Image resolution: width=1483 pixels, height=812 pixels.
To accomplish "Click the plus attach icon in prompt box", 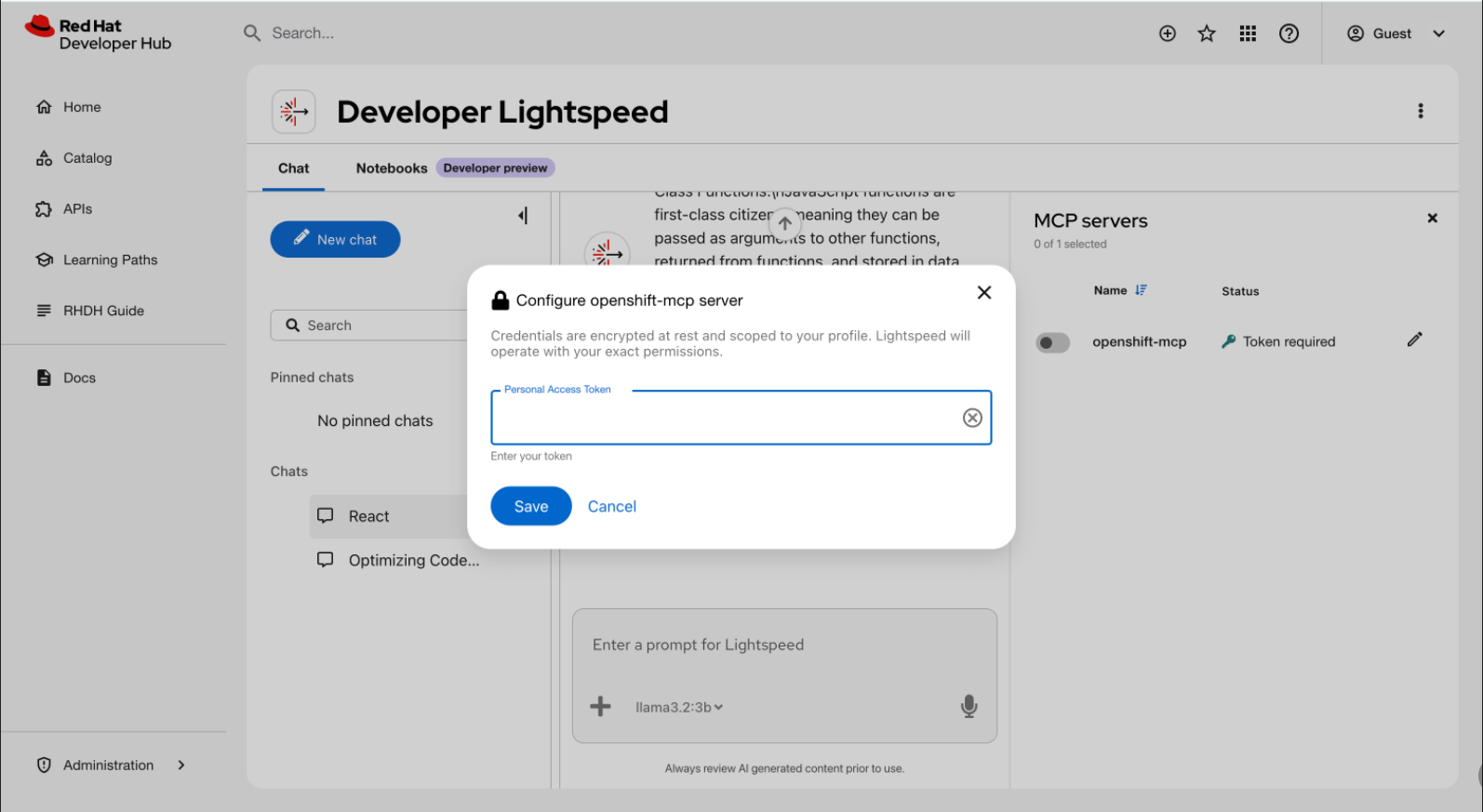I will pos(601,706).
